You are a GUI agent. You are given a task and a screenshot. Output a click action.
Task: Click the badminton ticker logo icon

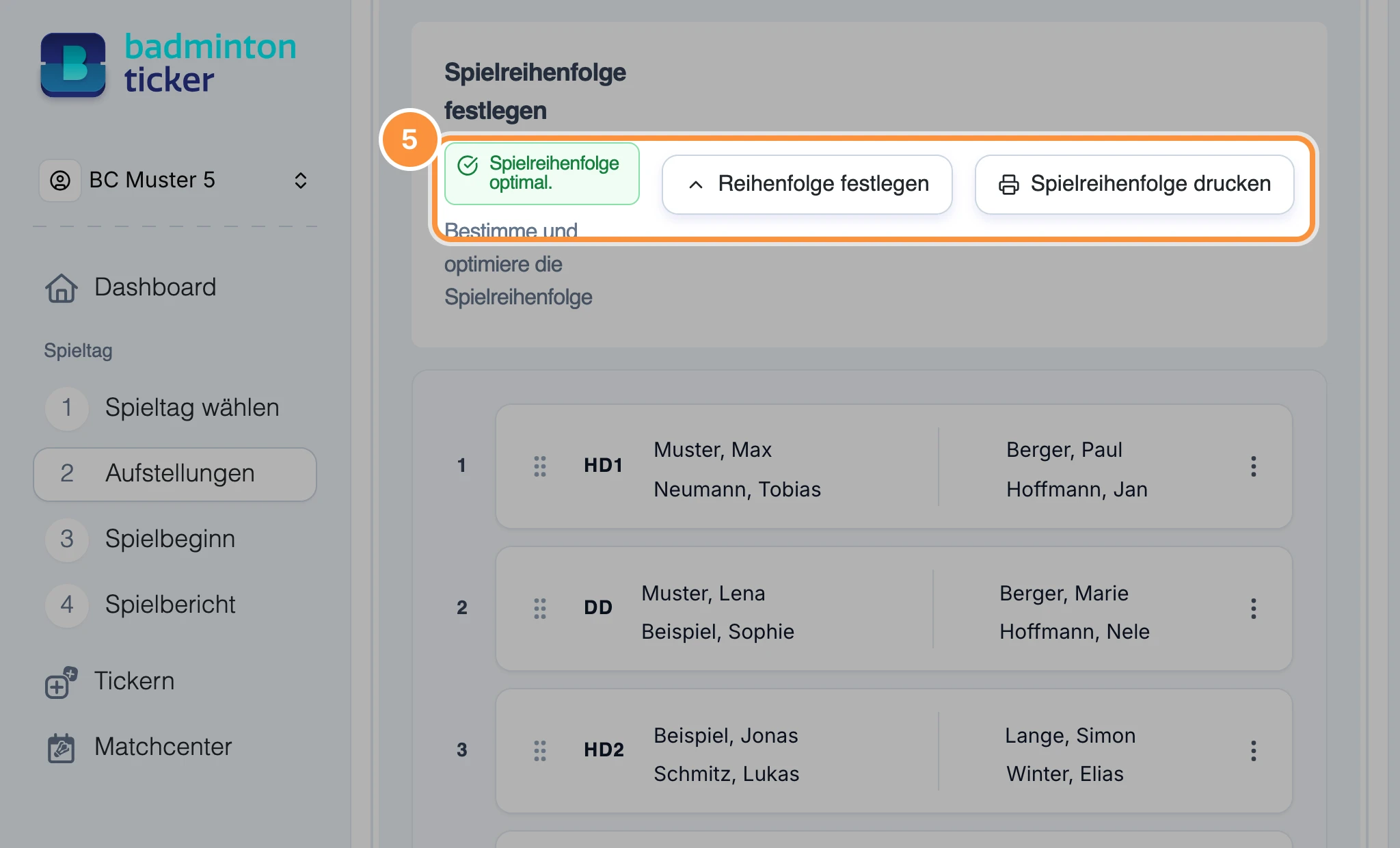[x=73, y=65]
